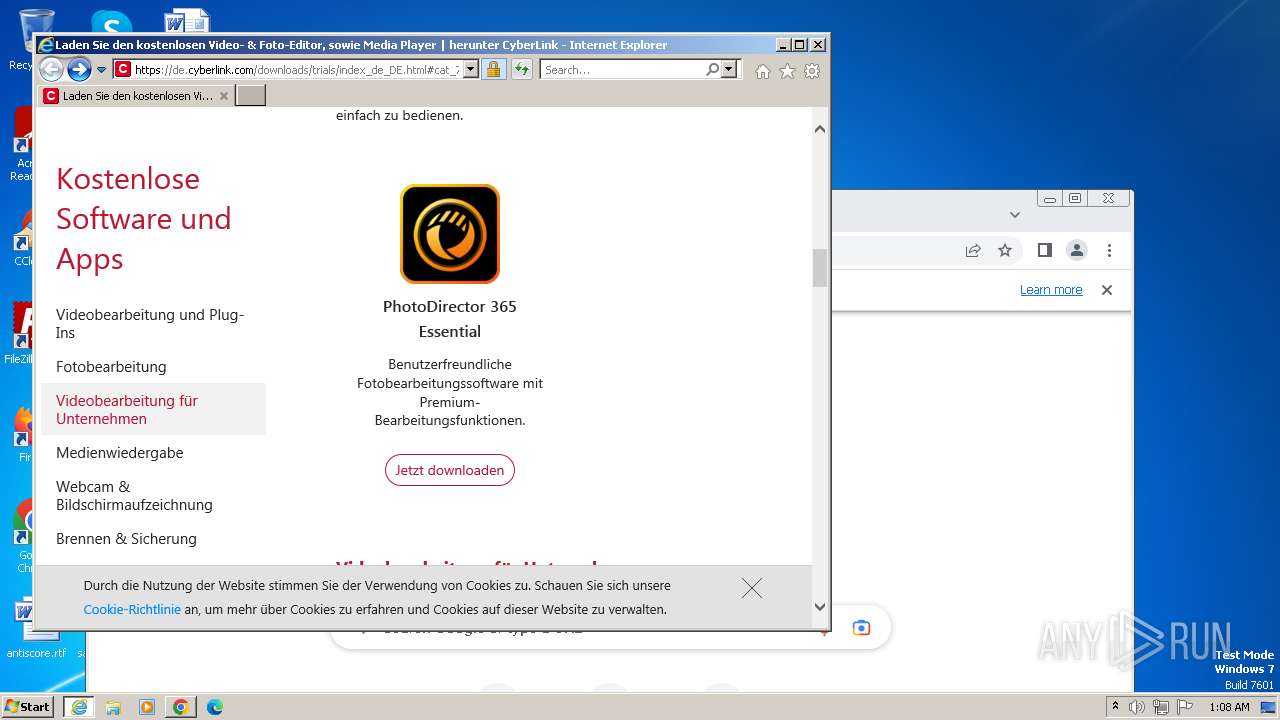The height and width of the screenshot is (720, 1280).
Task: Show the security lock report icon
Action: [x=493, y=69]
